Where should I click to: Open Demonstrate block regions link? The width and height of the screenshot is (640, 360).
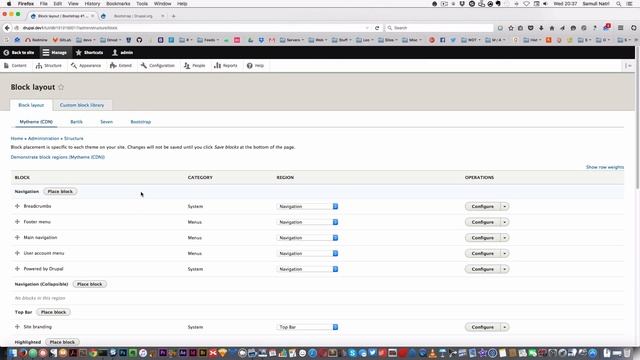pos(58,157)
